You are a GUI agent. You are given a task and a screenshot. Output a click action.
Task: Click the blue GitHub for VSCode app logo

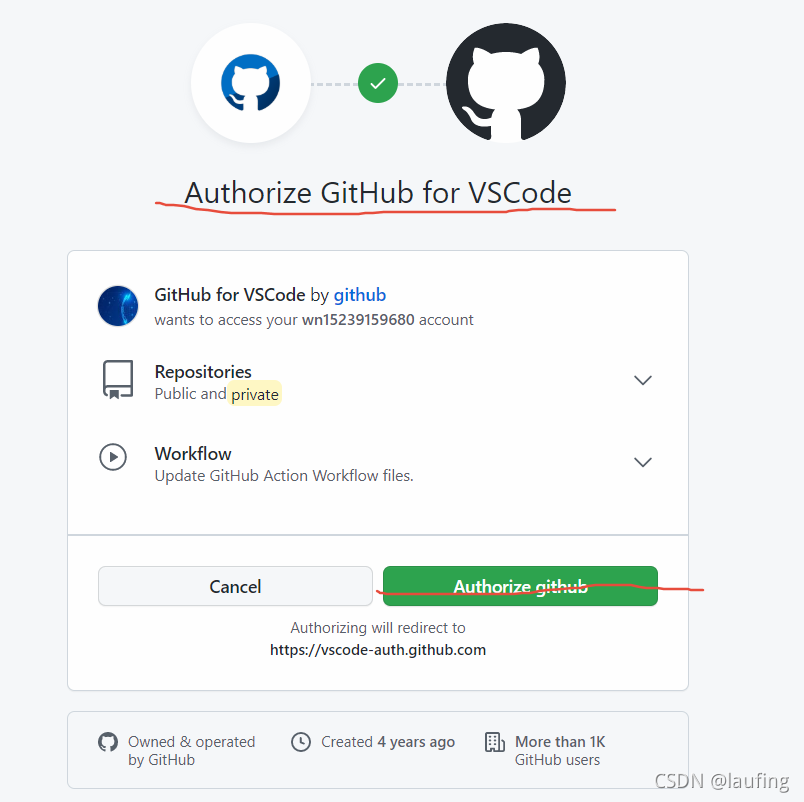pyautogui.click(x=251, y=83)
